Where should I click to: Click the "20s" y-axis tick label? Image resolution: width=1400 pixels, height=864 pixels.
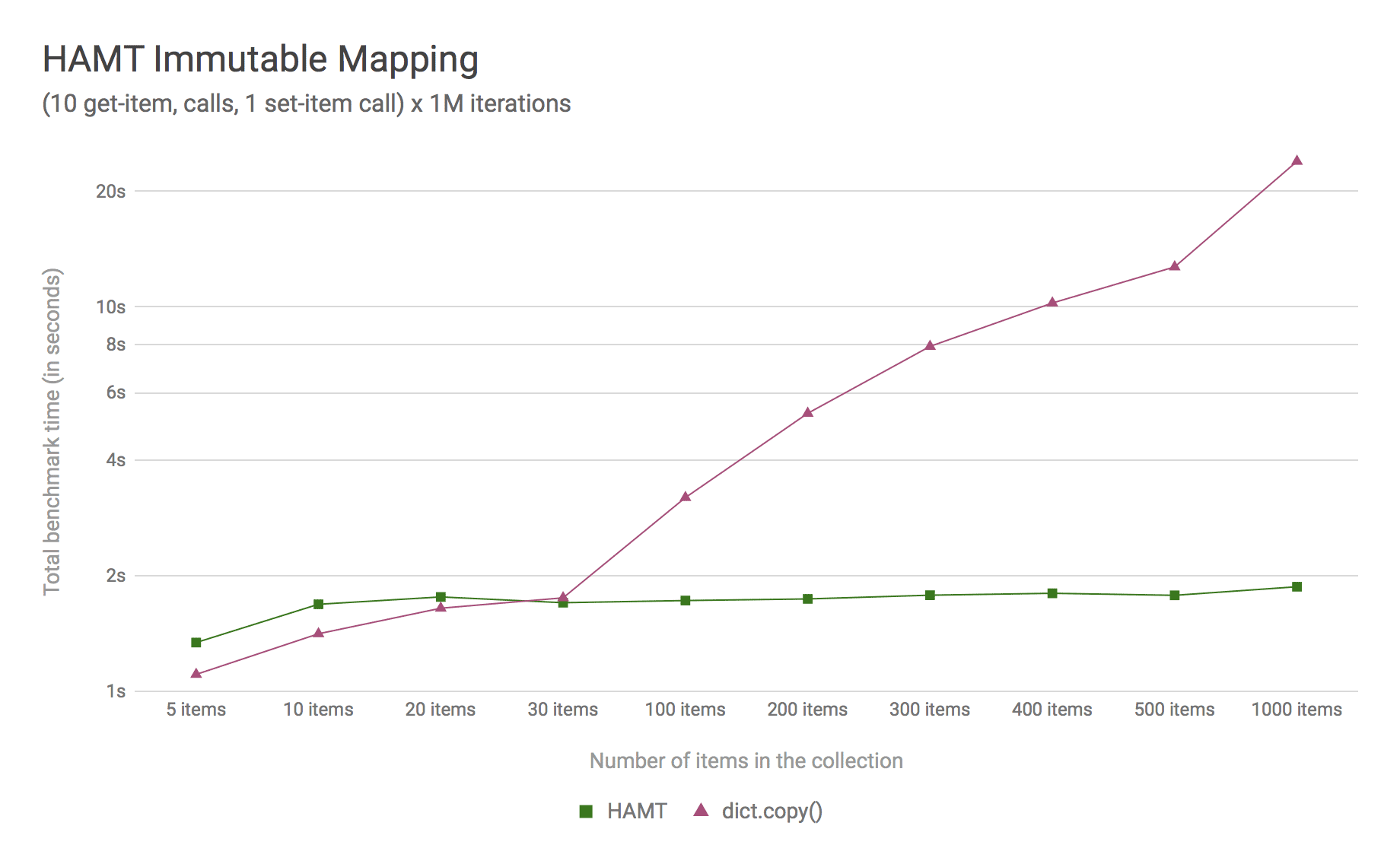(111, 192)
